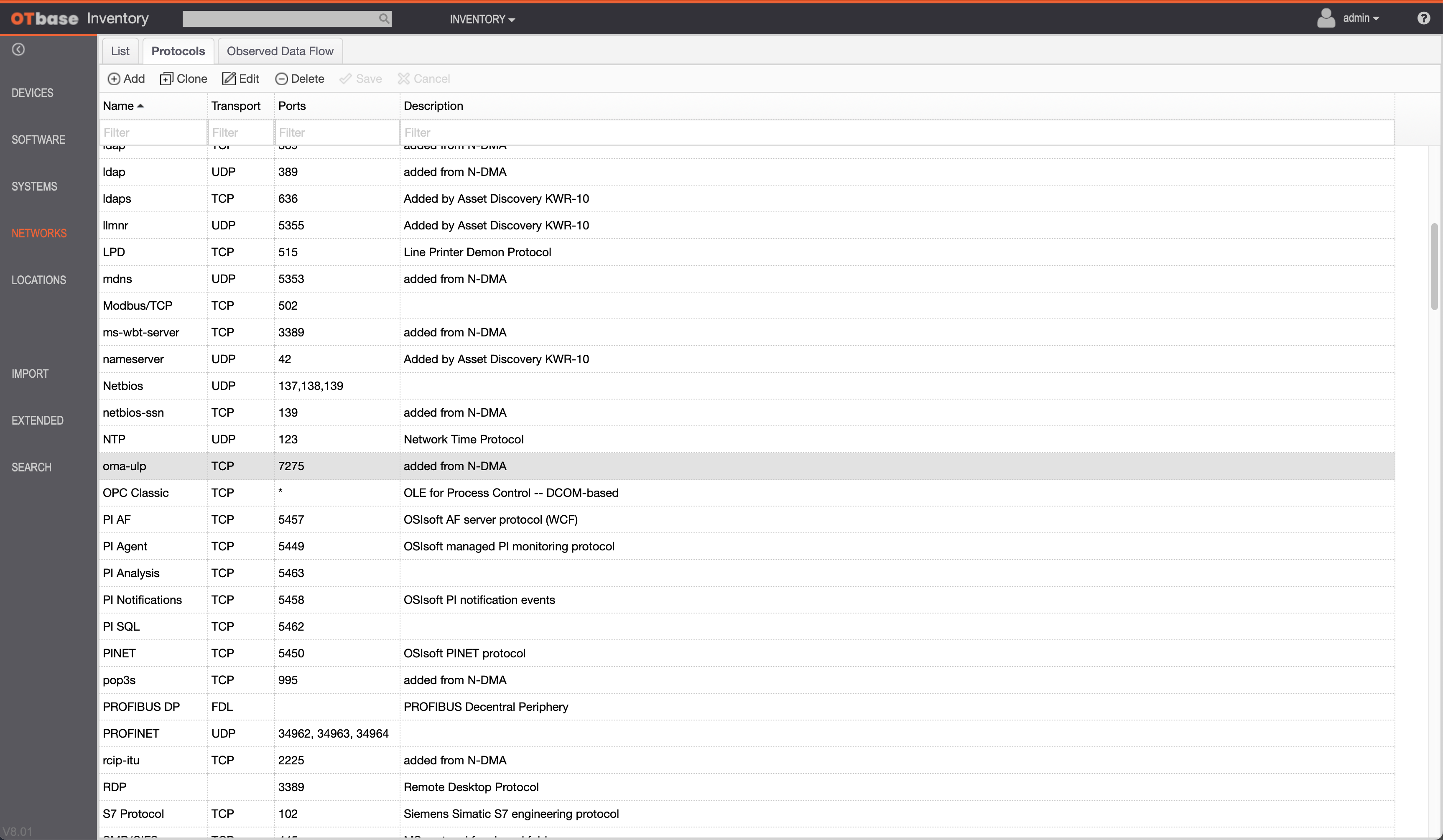
Task: Select the Modbus/TCP protocol row
Action: 138,306
